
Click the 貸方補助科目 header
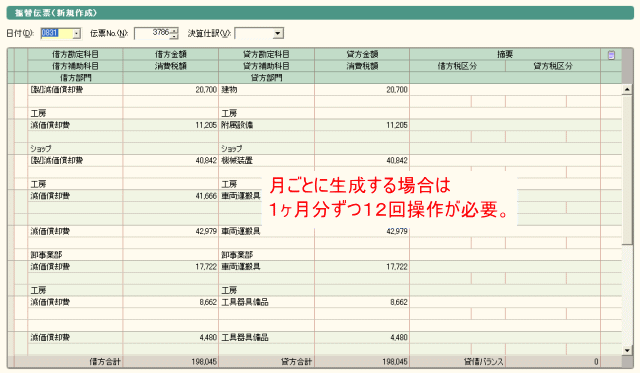[x=266, y=66]
